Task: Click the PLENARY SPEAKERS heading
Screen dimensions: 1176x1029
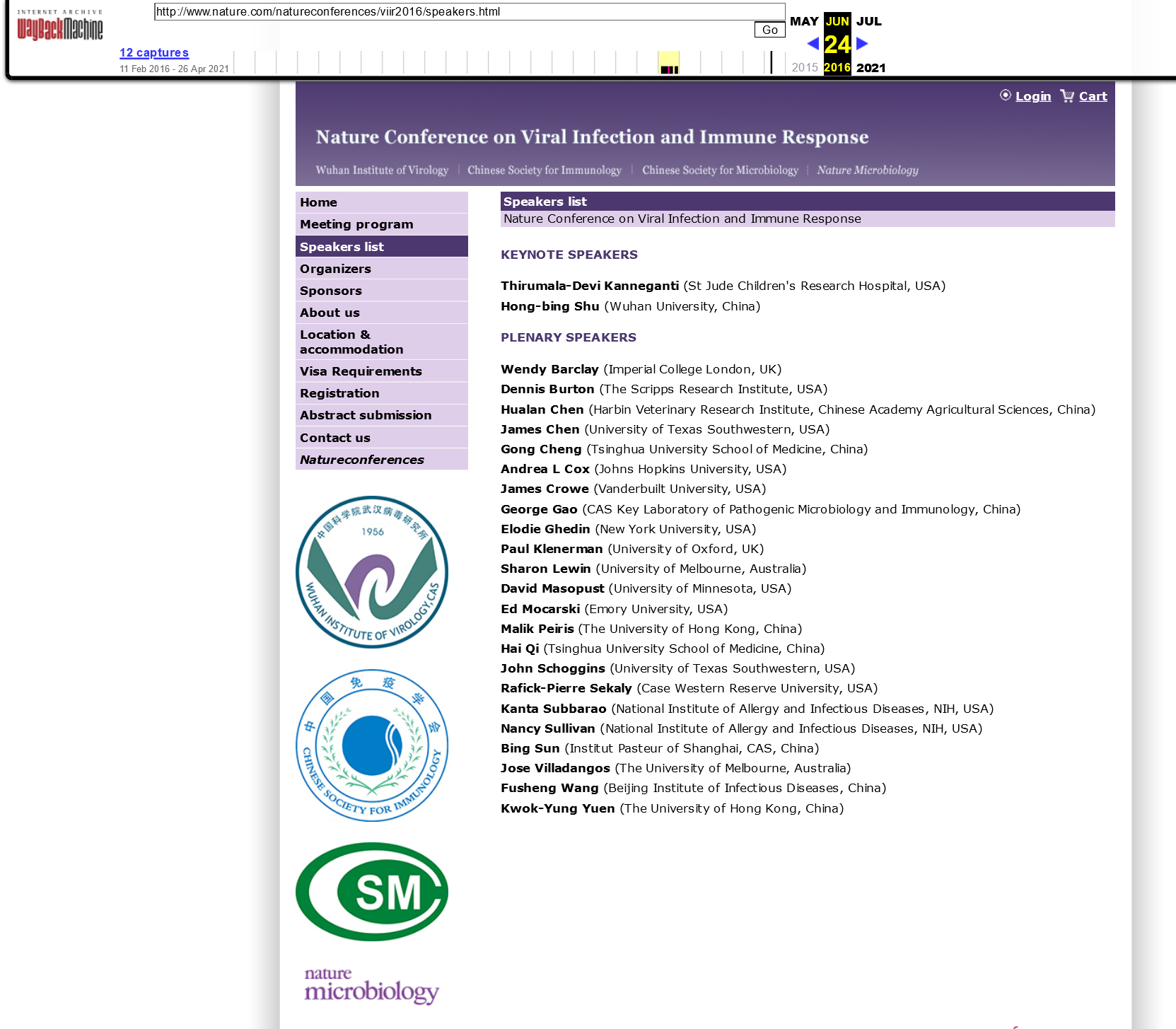Action: 569,337
